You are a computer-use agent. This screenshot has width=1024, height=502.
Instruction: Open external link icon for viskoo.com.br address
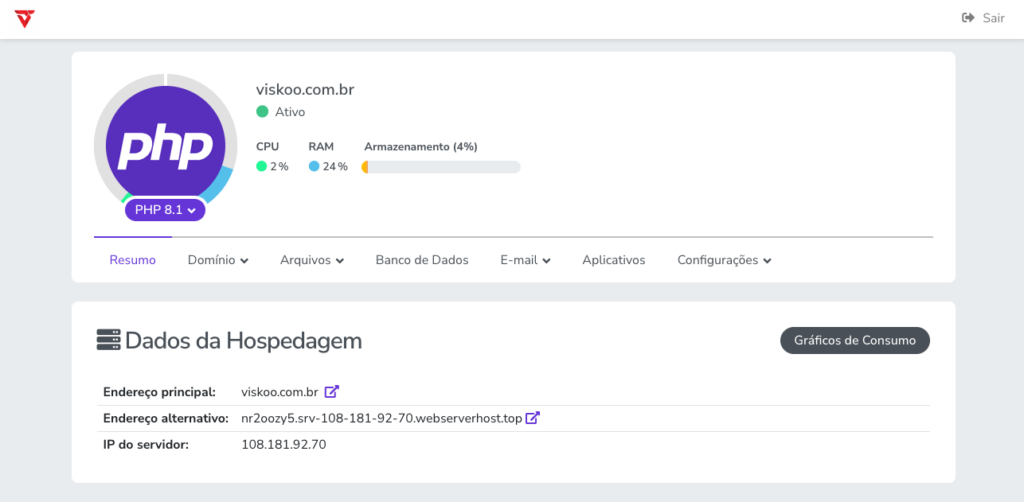click(x=332, y=392)
